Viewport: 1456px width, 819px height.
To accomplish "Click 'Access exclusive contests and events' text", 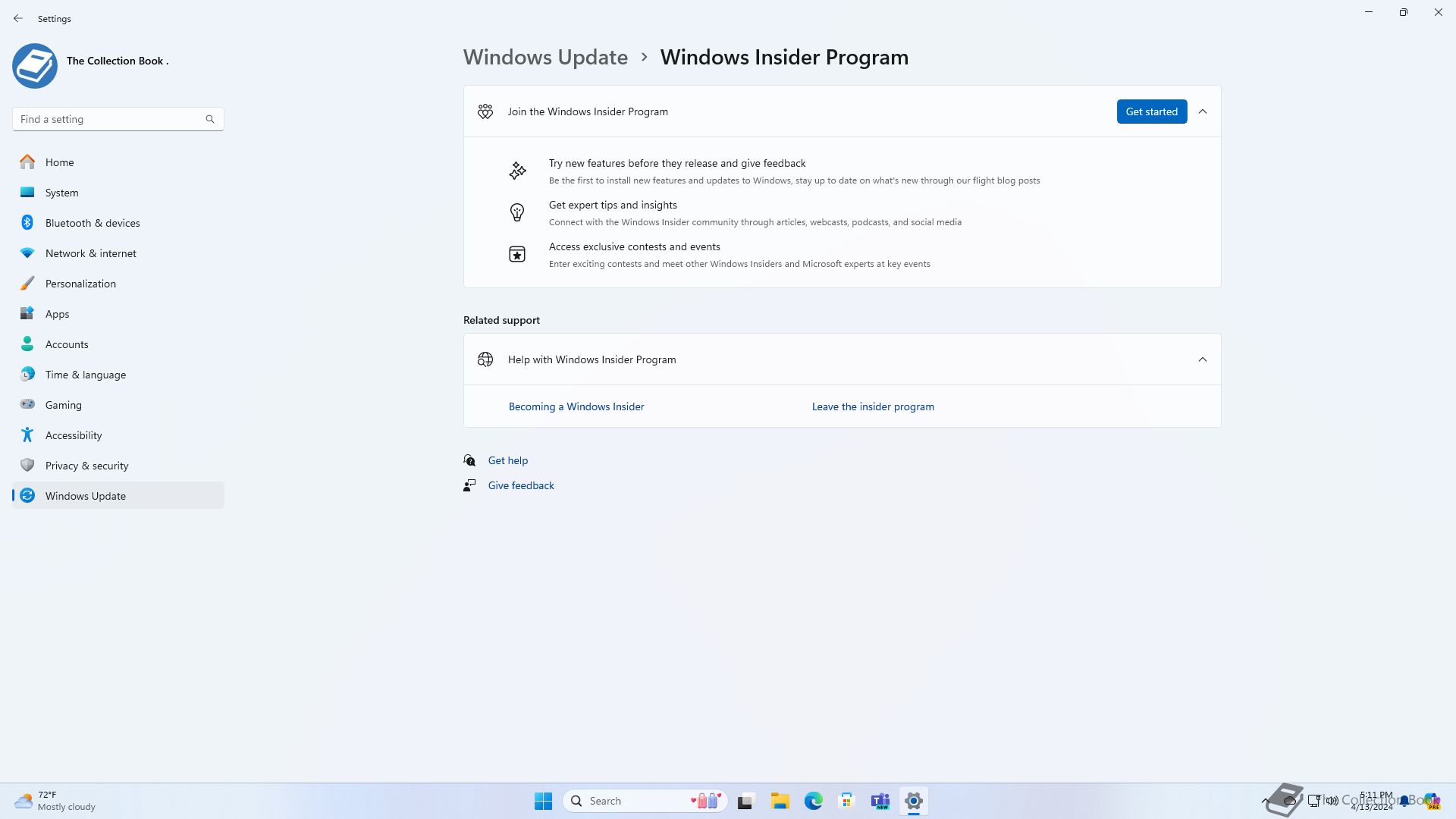I will click(635, 246).
